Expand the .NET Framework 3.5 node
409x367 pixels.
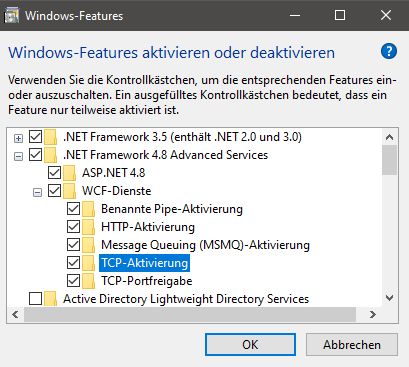click(18, 138)
